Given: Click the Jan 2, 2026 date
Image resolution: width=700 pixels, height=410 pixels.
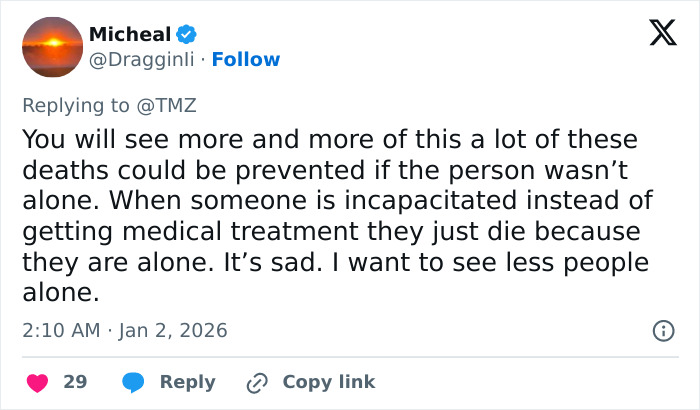Looking at the screenshot, I should [176, 329].
